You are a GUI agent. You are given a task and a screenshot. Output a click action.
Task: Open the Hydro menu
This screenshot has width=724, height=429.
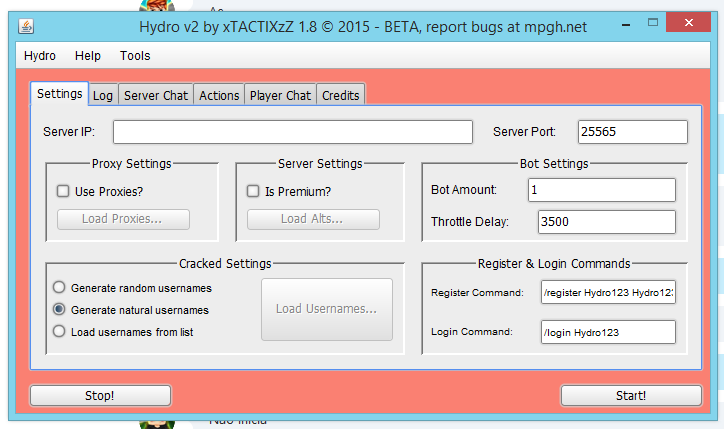(40, 56)
